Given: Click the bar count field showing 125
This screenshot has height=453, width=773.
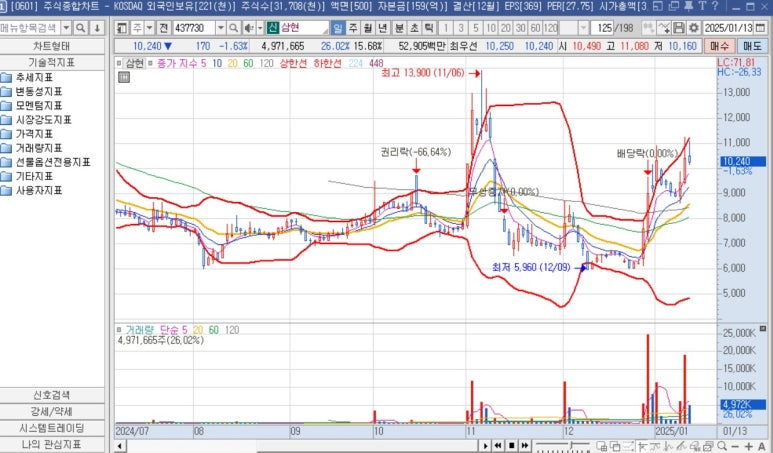Looking at the screenshot, I should pos(602,28).
